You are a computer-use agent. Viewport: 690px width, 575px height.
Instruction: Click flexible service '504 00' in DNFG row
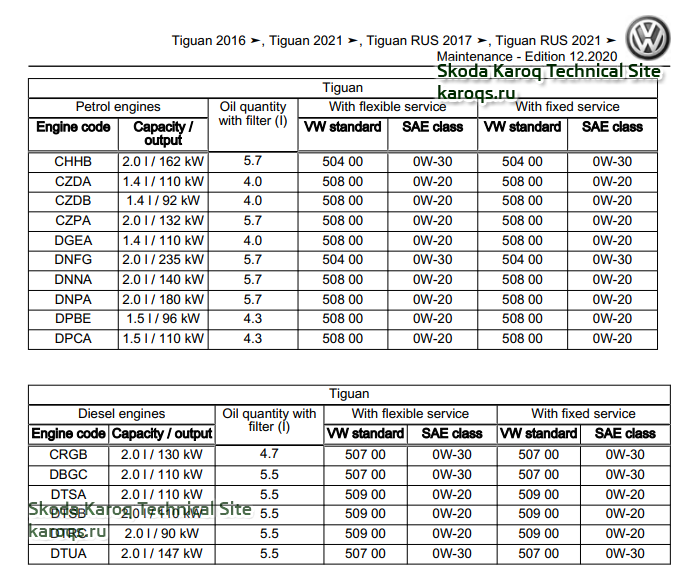point(342,260)
